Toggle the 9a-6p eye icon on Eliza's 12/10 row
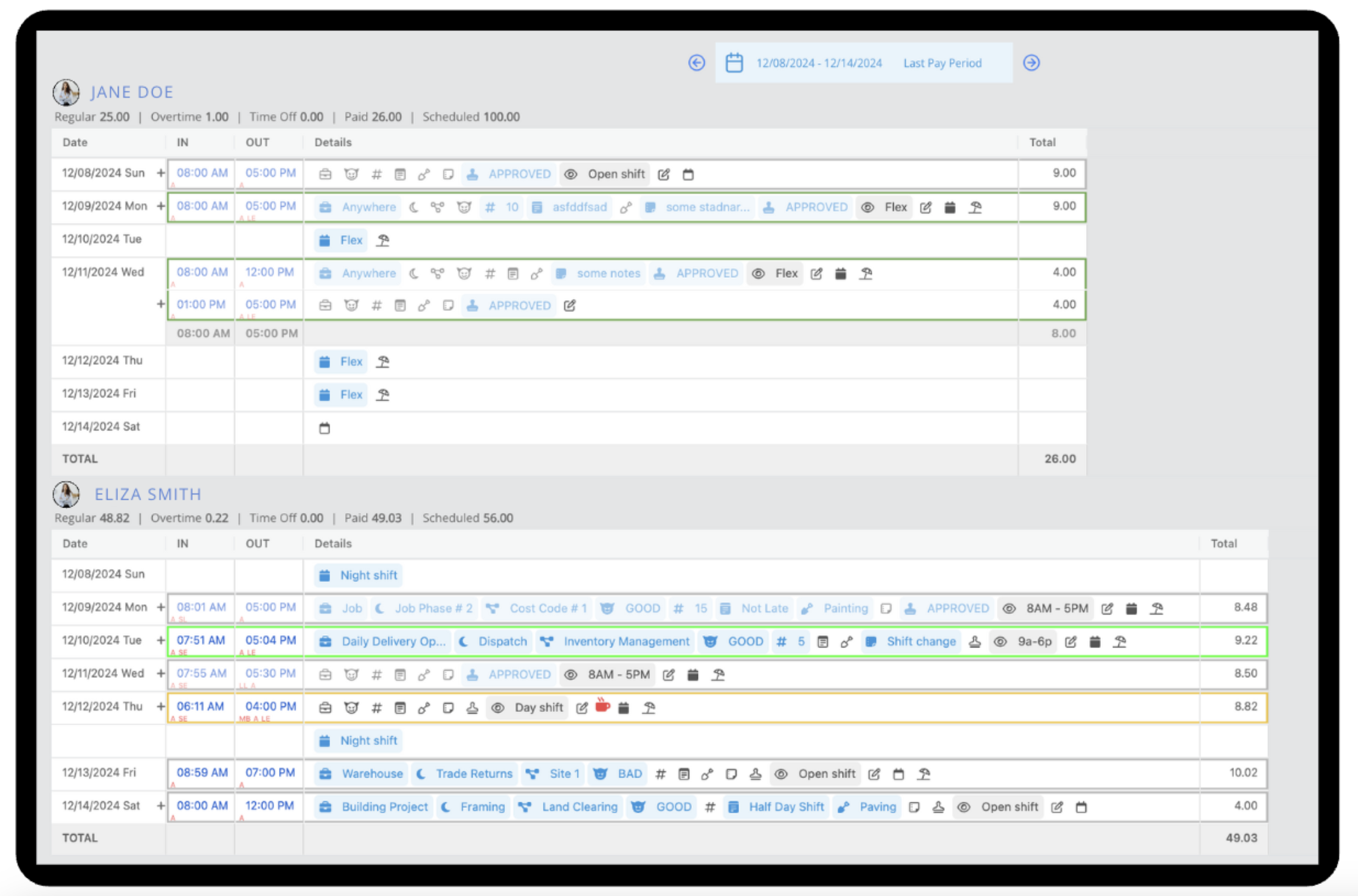Viewport: 1358px width, 896px height. coord(1000,641)
